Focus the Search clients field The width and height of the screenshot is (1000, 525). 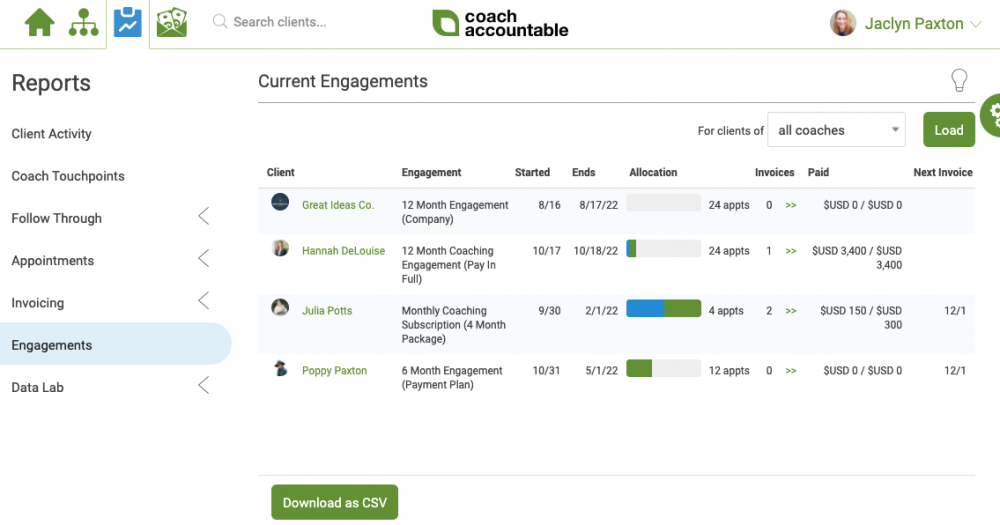(x=279, y=22)
